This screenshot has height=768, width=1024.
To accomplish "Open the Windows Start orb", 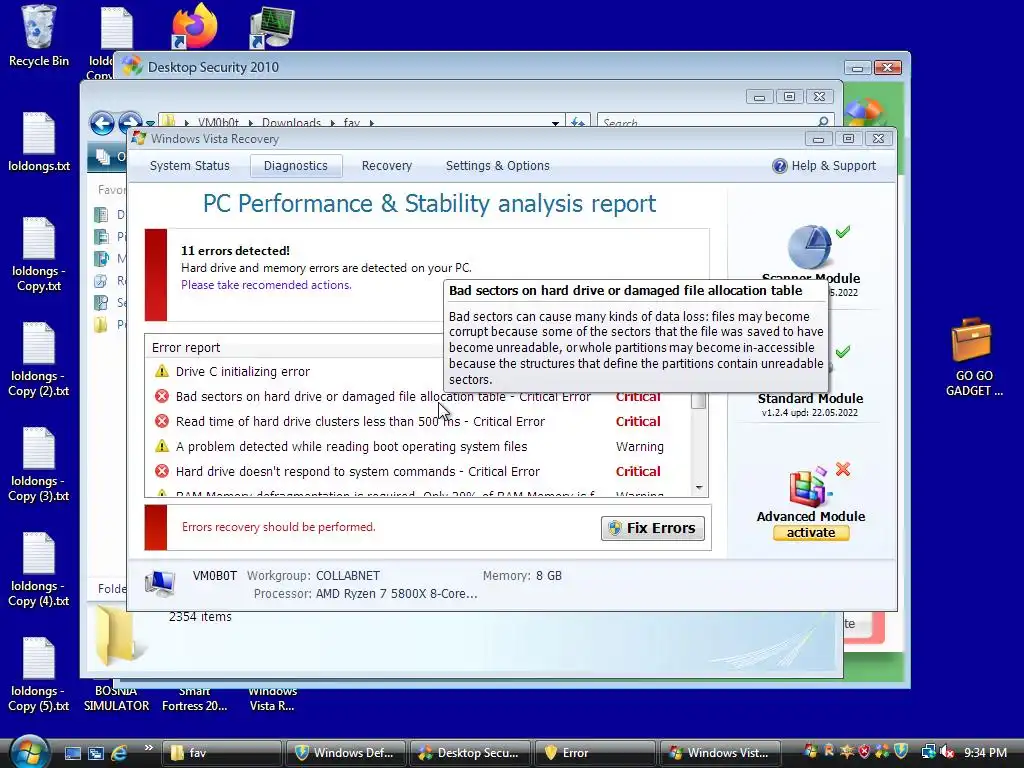I will coord(28,752).
